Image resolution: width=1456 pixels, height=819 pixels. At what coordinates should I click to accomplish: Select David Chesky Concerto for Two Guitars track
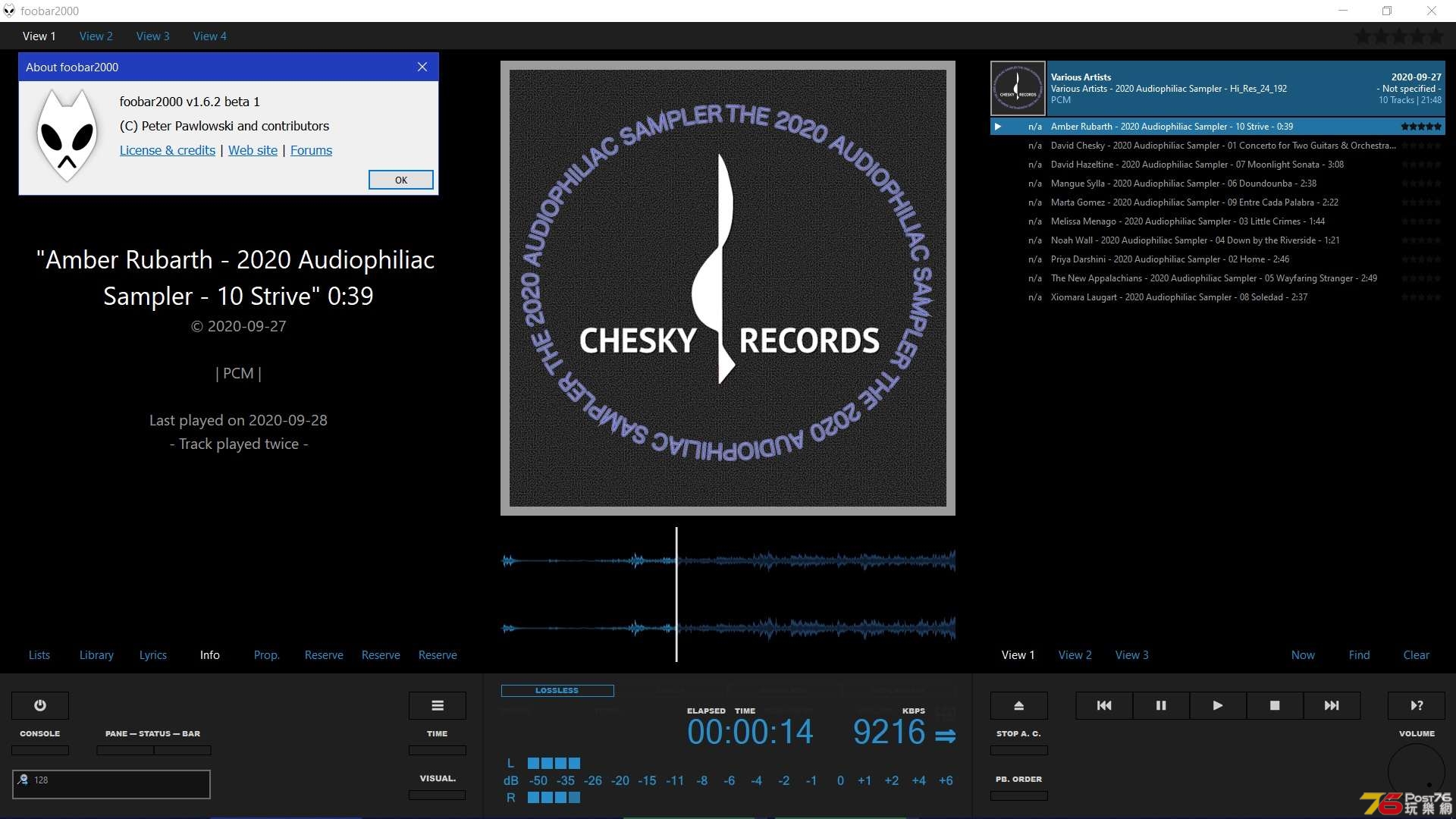tap(1218, 146)
